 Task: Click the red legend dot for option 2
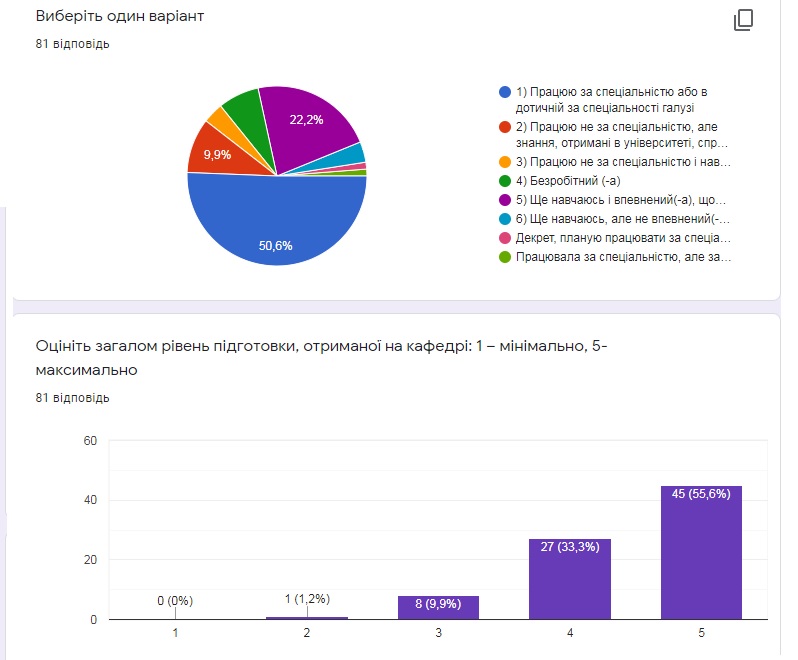pos(505,127)
